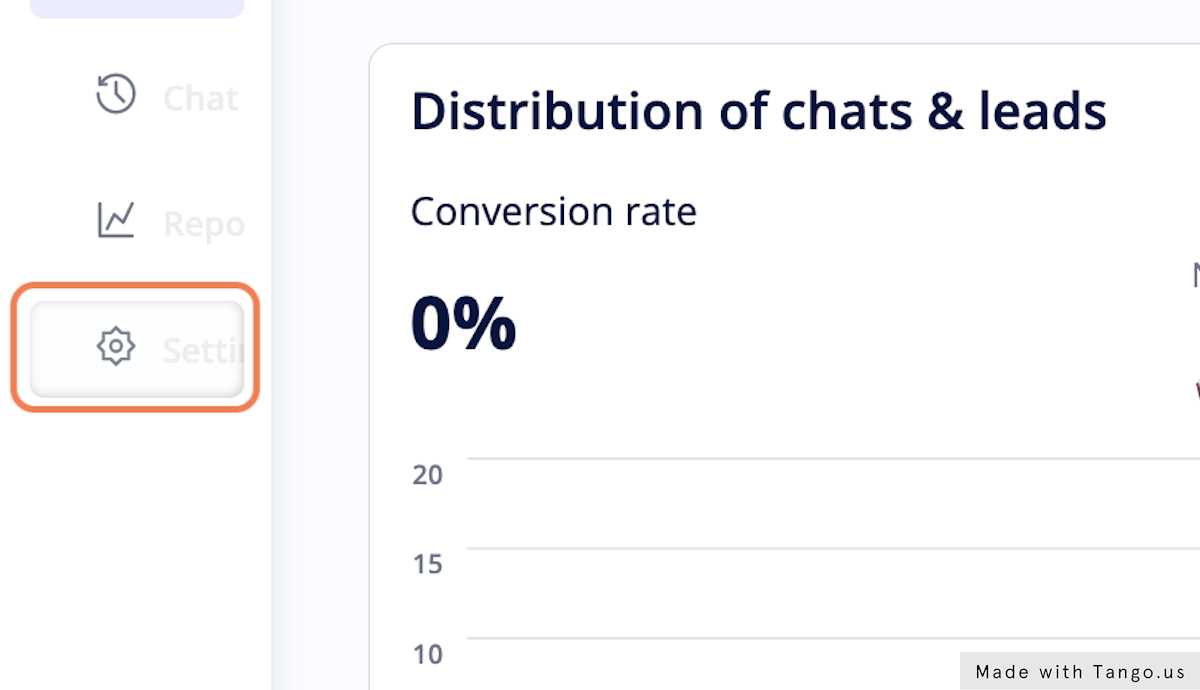Click the 0% conversion rate value
This screenshot has width=1200, height=690.
click(x=463, y=323)
